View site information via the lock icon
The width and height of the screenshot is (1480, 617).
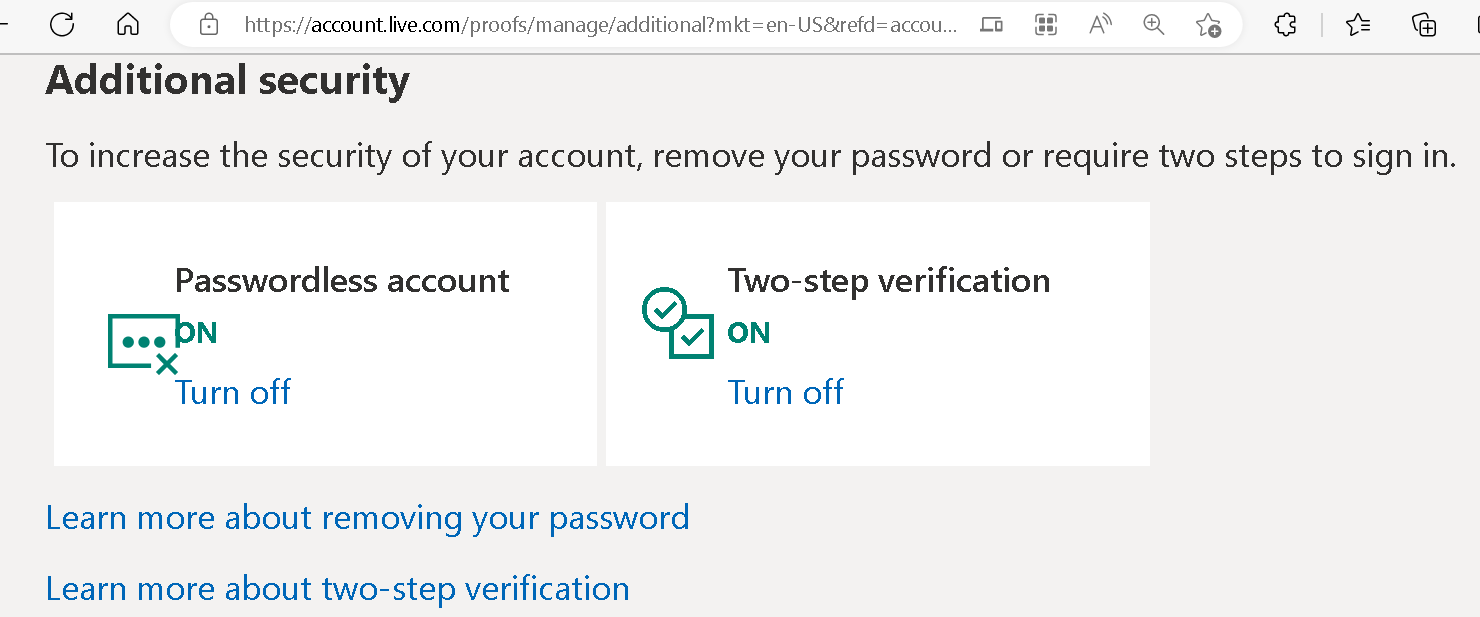209,25
